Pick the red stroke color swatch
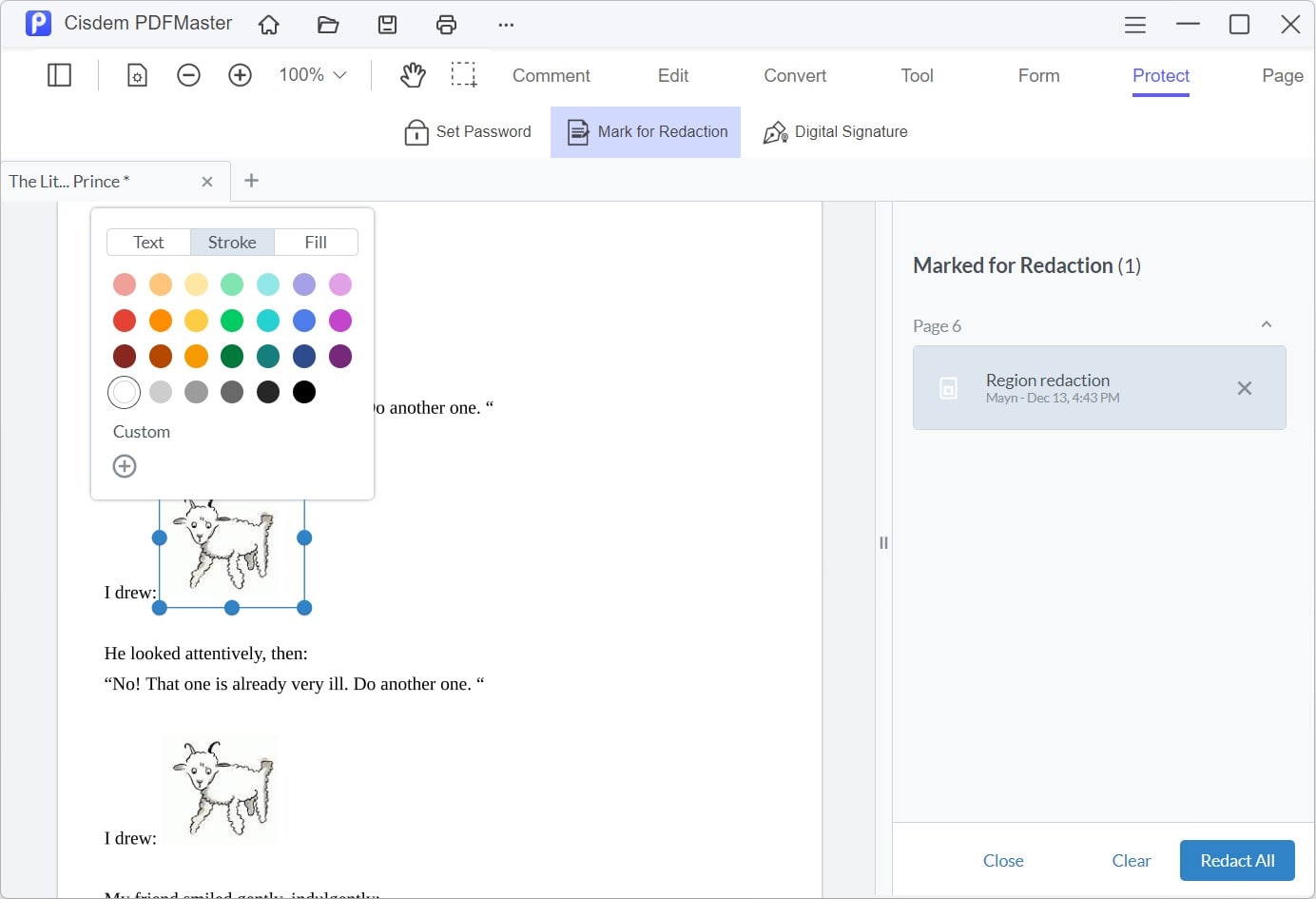The width and height of the screenshot is (1316, 899). (125, 321)
